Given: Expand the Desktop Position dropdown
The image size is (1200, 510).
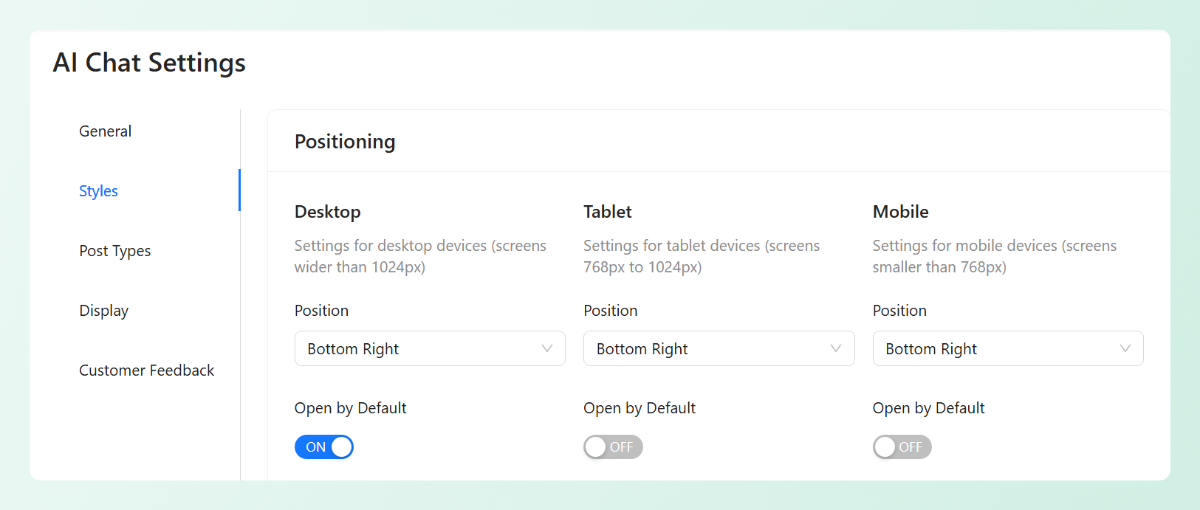Looking at the screenshot, I should pos(430,349).
